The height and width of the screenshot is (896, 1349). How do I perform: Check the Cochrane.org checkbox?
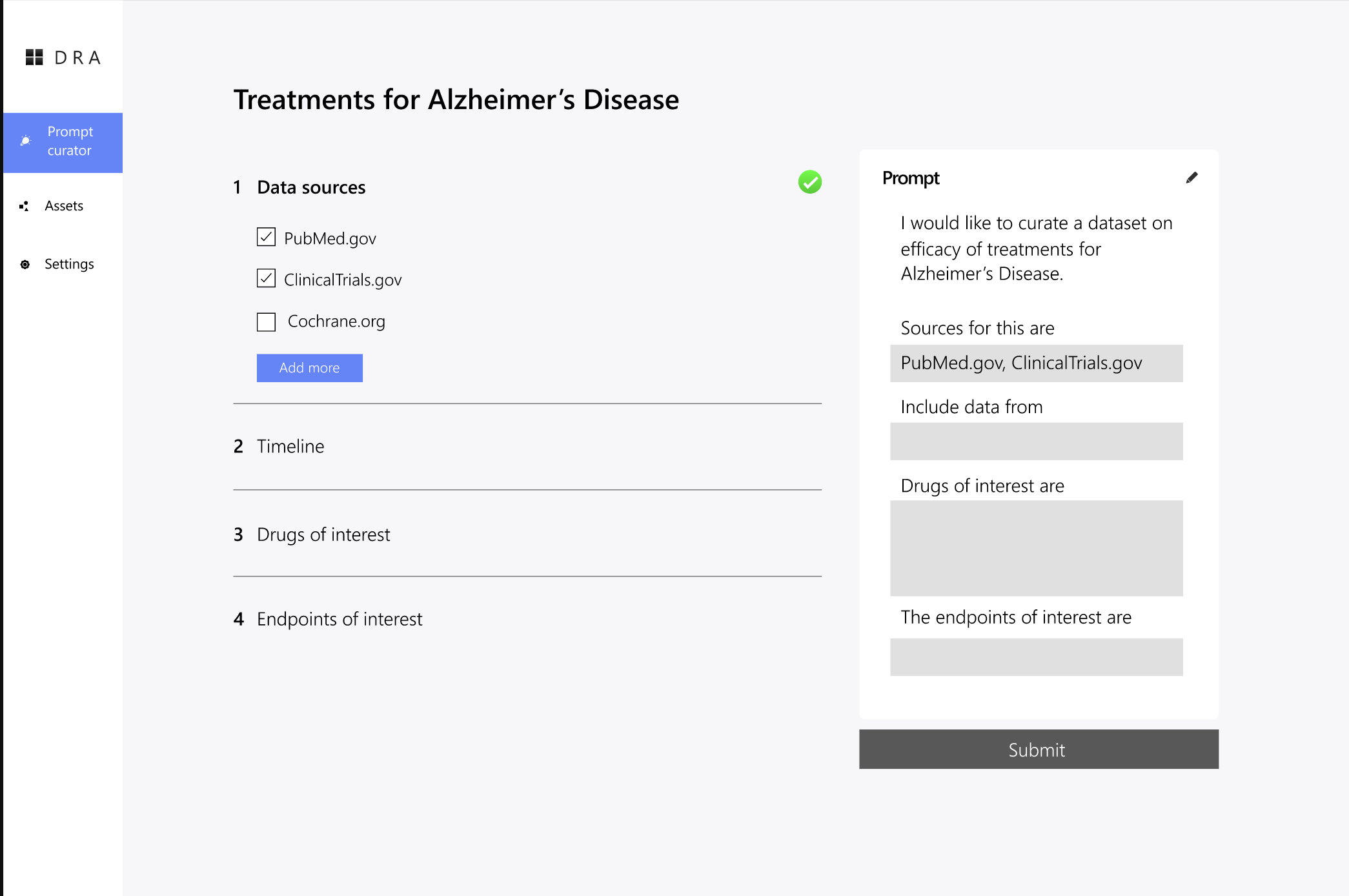pos(266,321)
